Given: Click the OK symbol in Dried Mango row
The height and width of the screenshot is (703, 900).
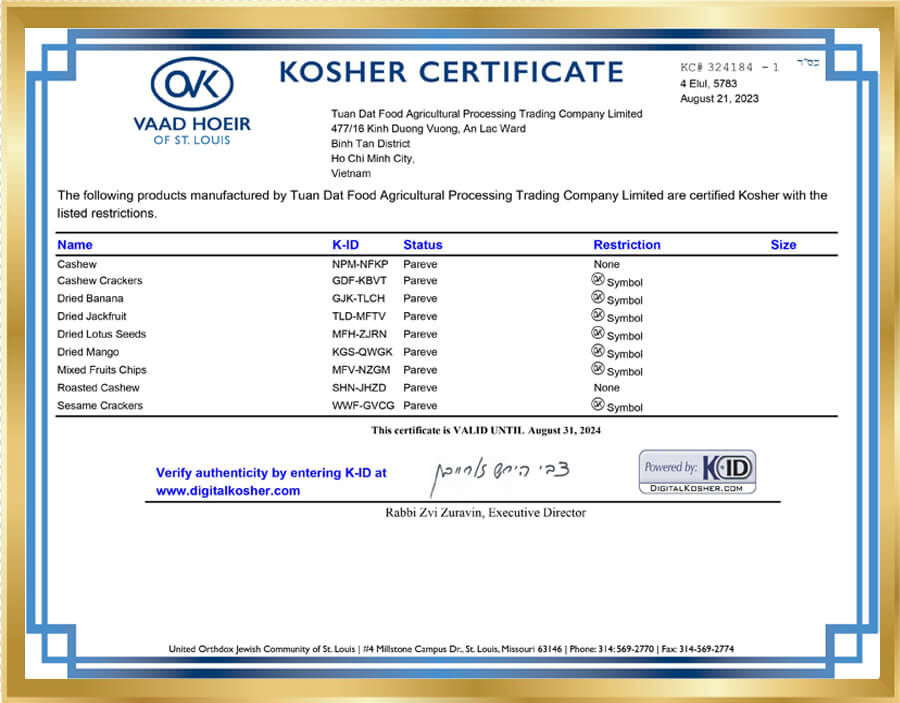Looking at the screenshot, I should pyautogui.click(x=598, y=351).
